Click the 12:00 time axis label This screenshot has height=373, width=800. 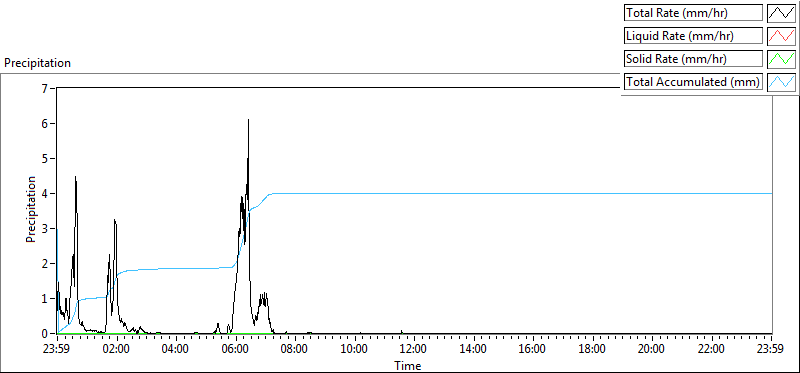coord(414,350)
